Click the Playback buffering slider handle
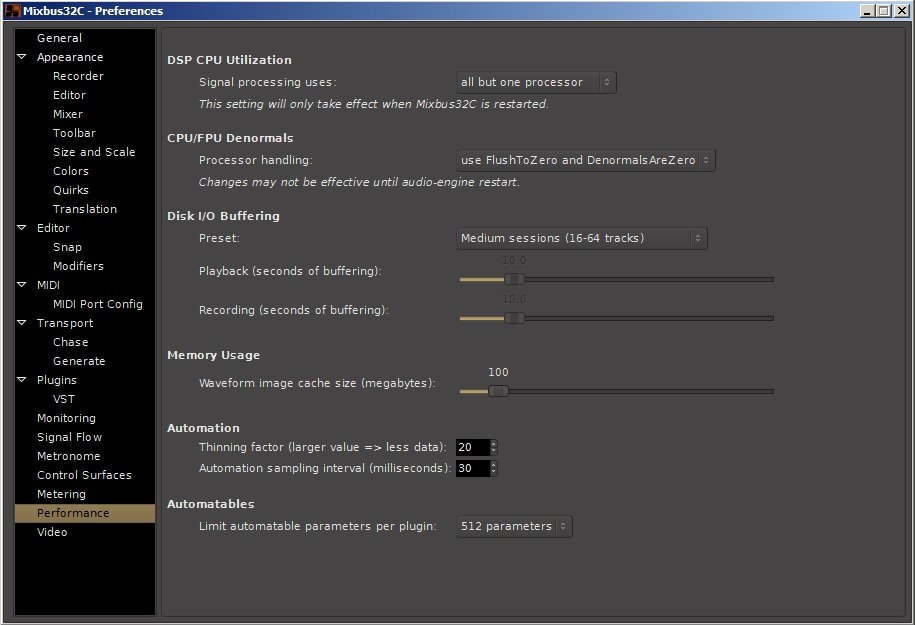This screenshot has width=915, height=625. (x=514, y=280)
